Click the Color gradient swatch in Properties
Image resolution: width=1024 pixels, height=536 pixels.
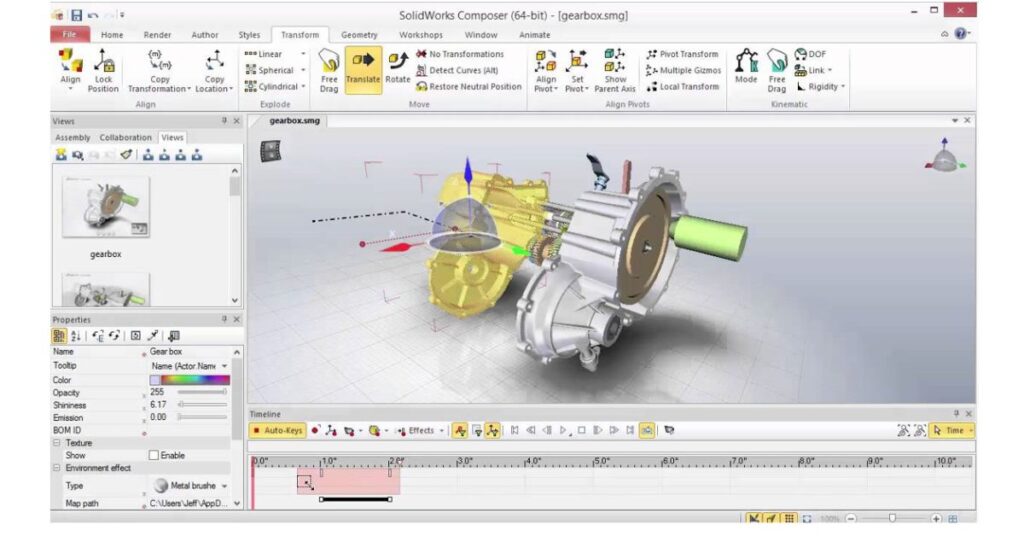click(x=195, y=380)
